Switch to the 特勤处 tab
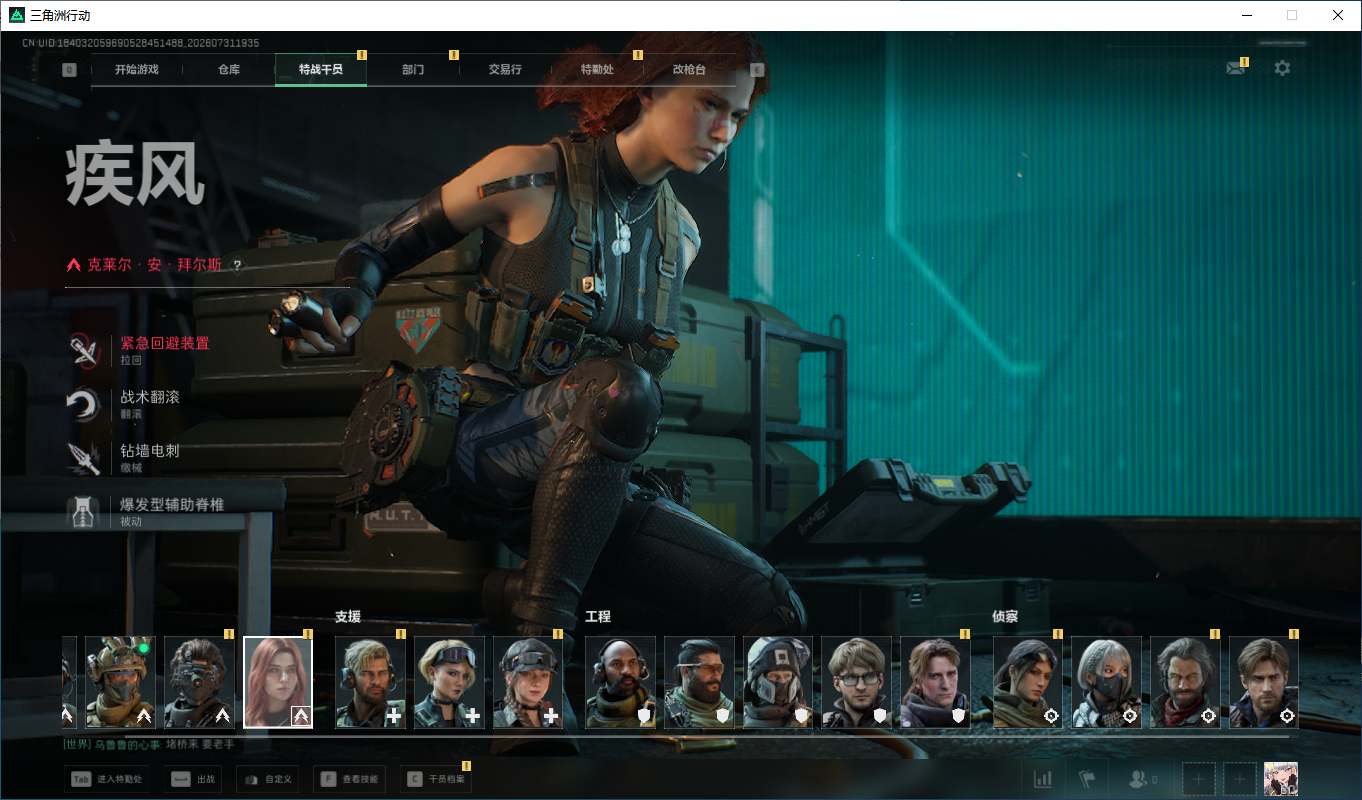 coord(597,70)
